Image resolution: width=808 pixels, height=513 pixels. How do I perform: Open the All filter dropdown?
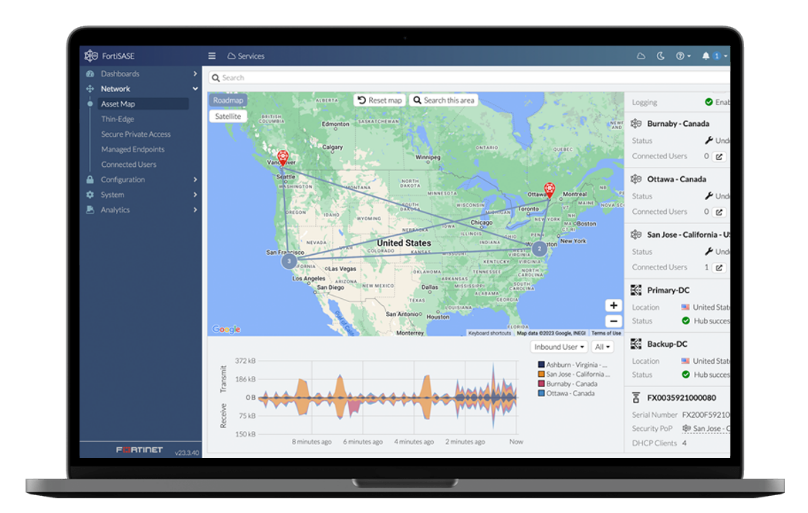pyautogui.click(x=602, y=347)
